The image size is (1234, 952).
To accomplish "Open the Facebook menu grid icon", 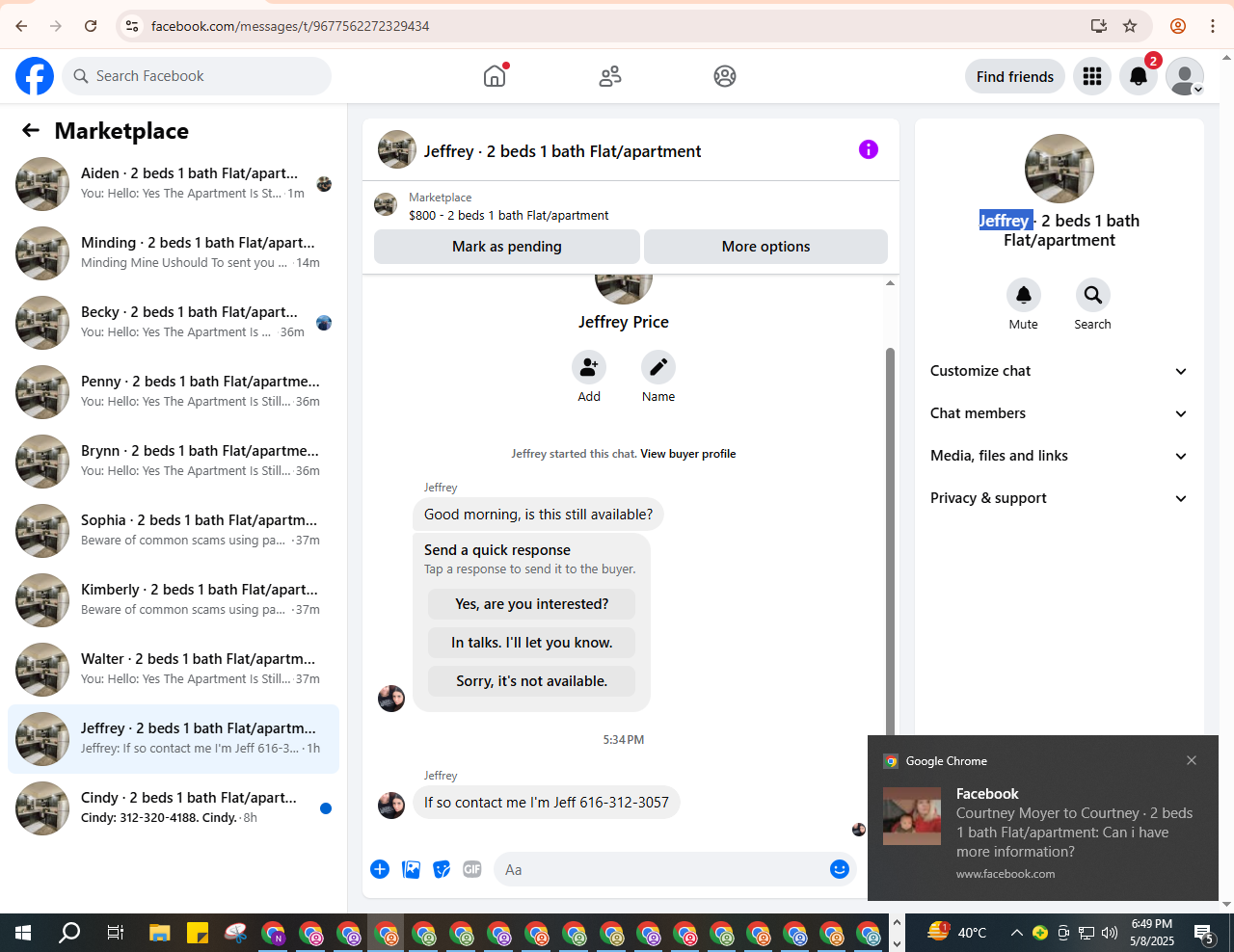I will click(1092, 76).
